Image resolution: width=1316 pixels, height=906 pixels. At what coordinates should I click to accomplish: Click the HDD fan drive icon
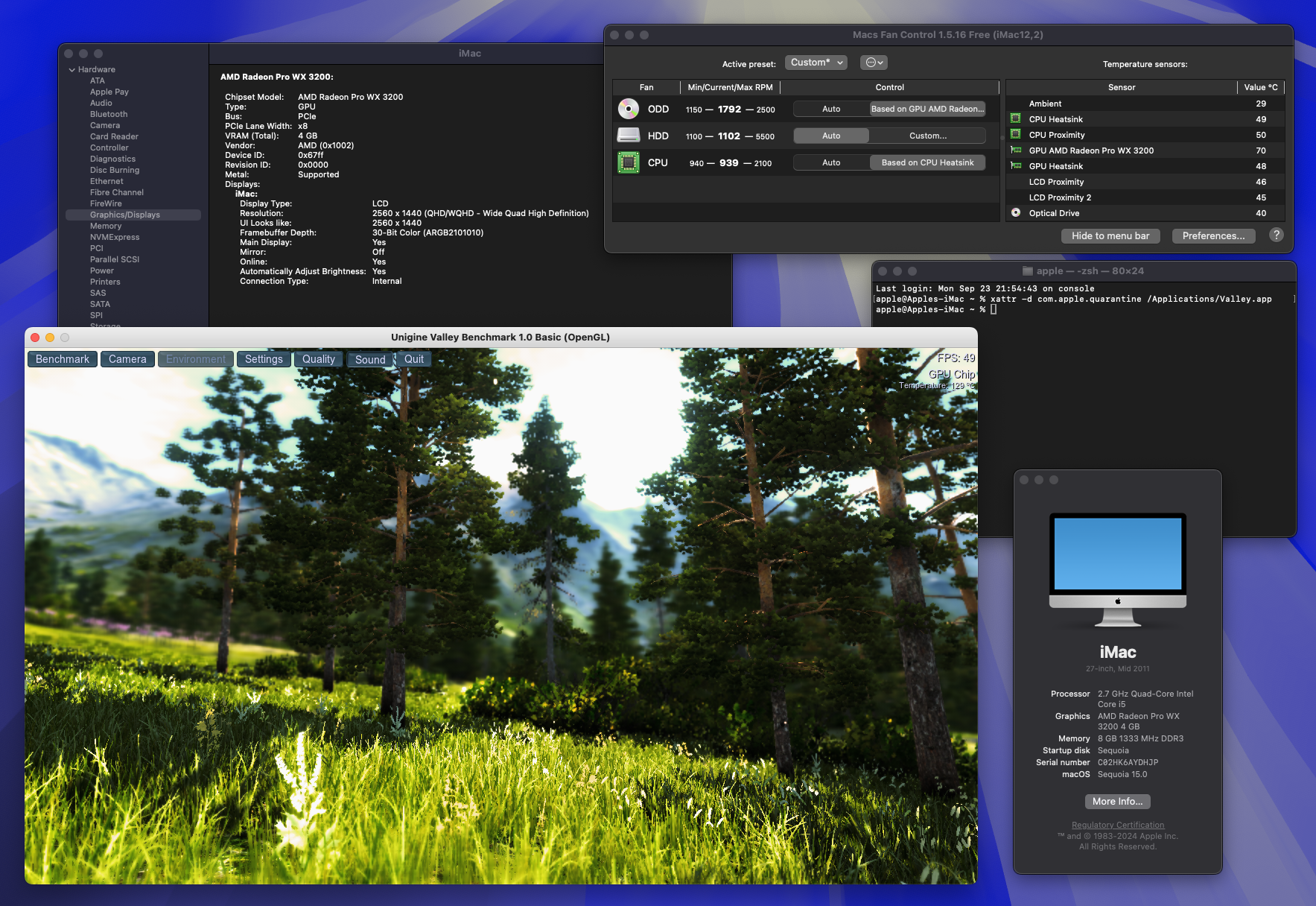click(629, 136)
